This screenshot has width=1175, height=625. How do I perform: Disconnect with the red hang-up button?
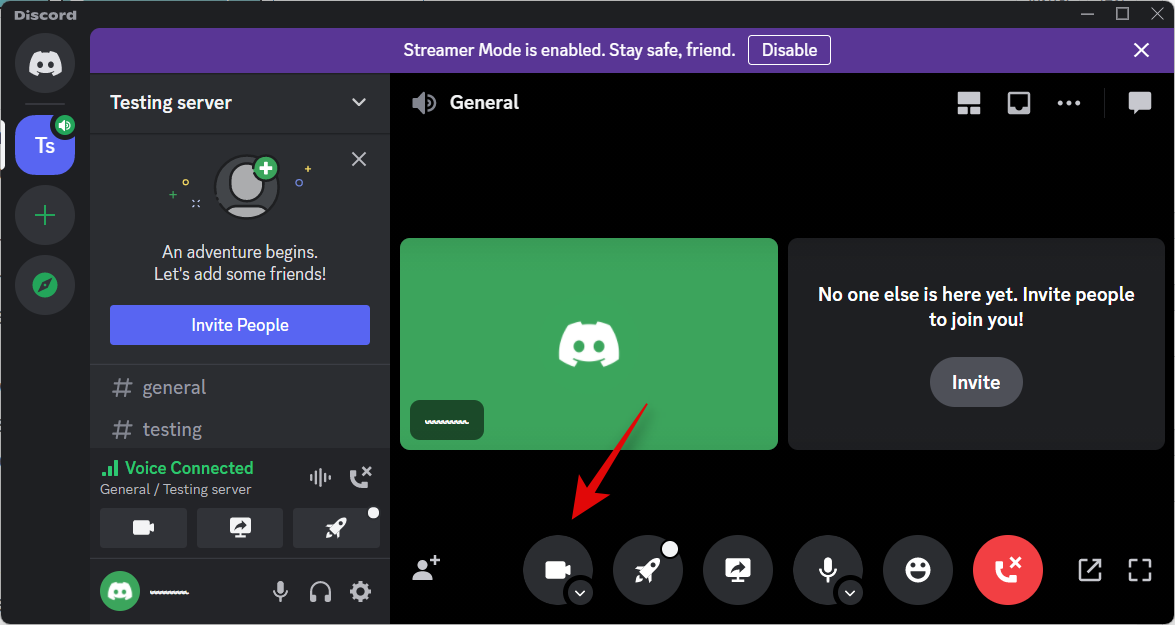(1007, 570)
